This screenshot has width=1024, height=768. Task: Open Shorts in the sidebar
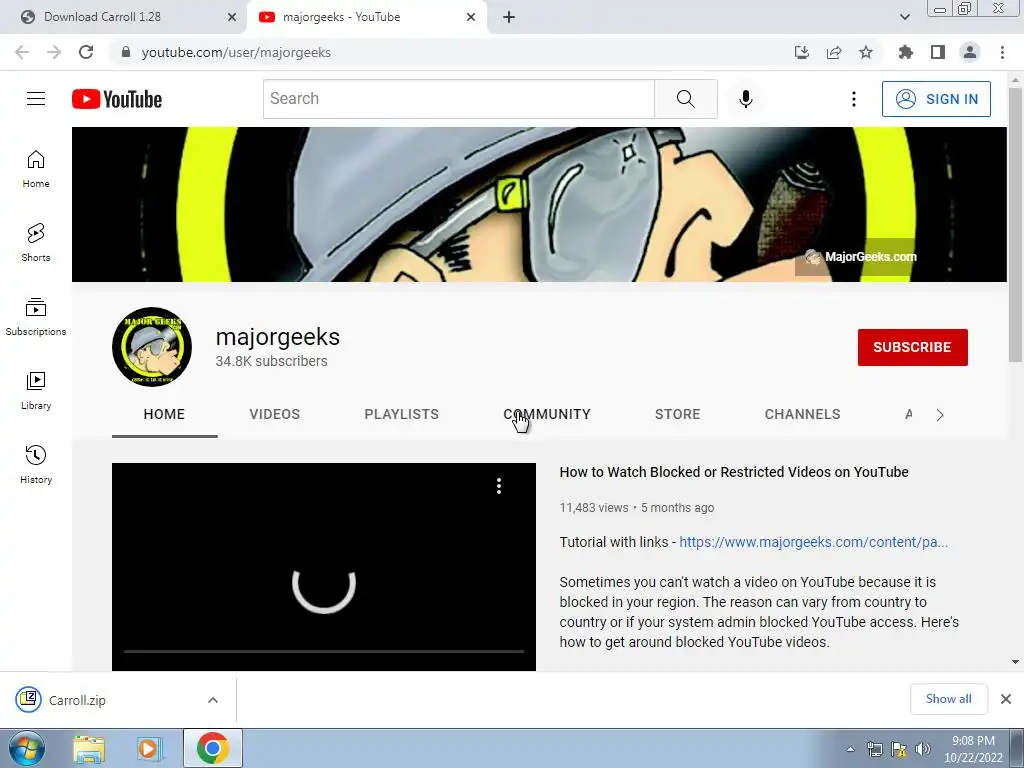click(x=36, y=243)
